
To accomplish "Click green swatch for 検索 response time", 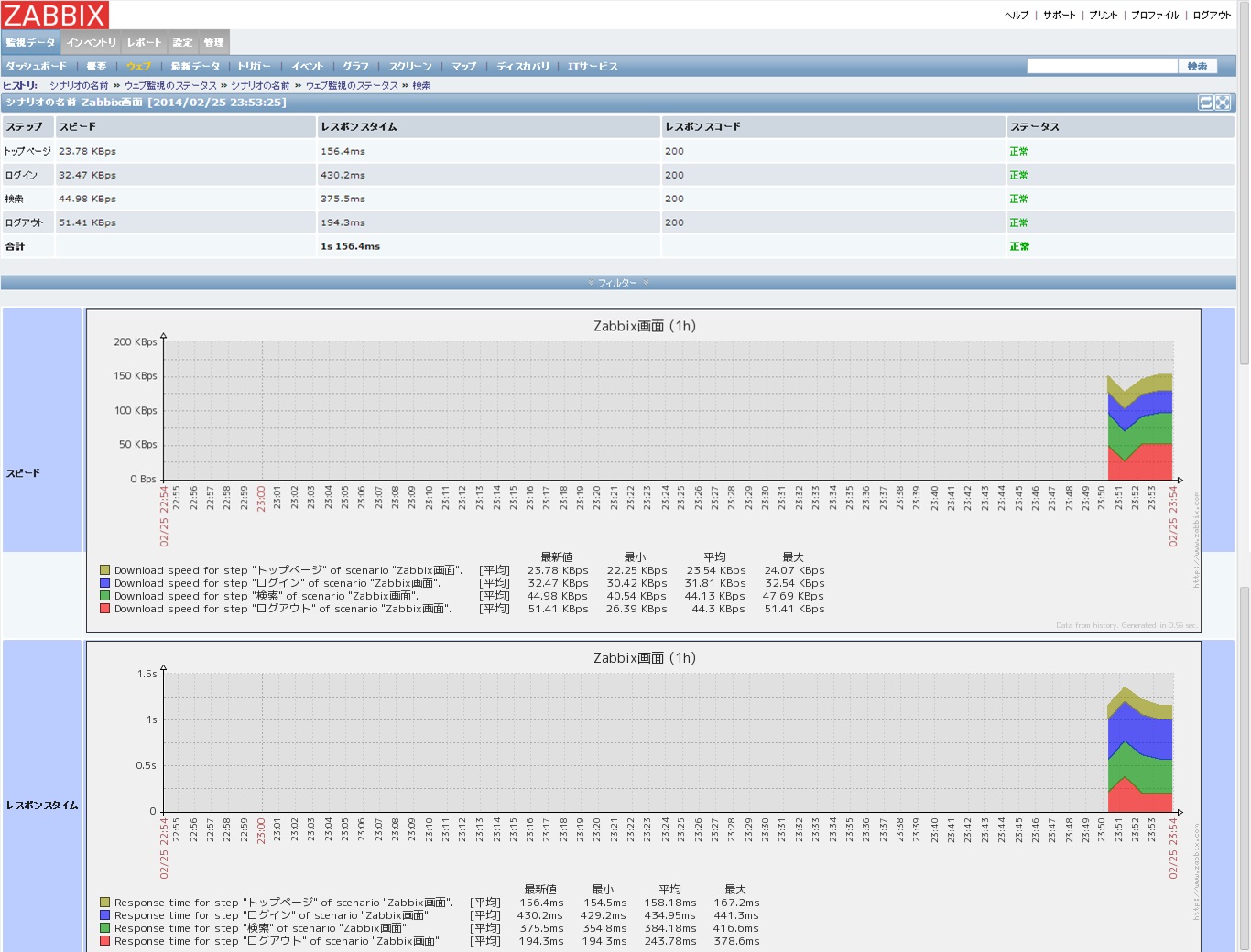I will pos(105,927).
